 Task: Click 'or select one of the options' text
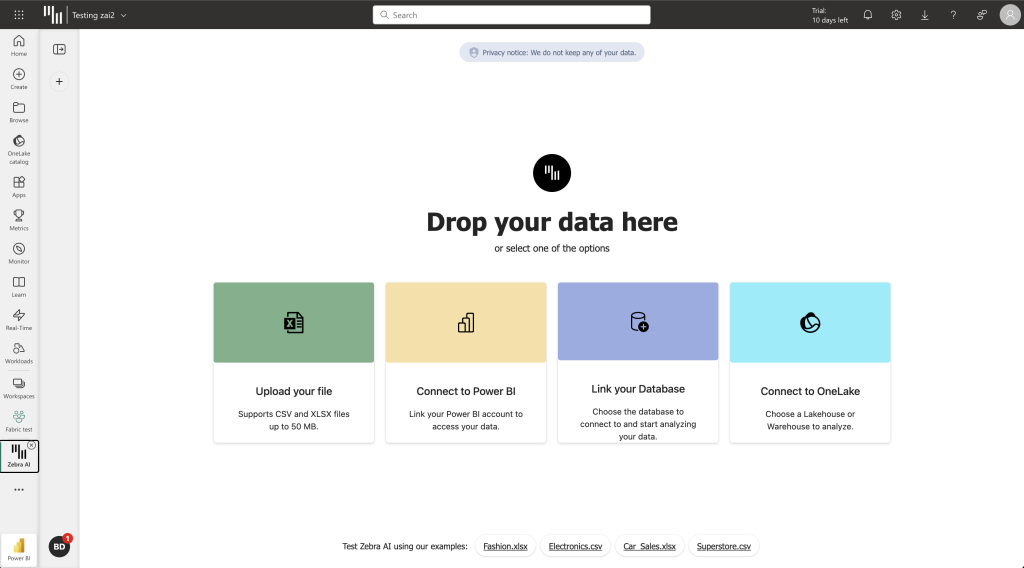[x=552, y=248]
